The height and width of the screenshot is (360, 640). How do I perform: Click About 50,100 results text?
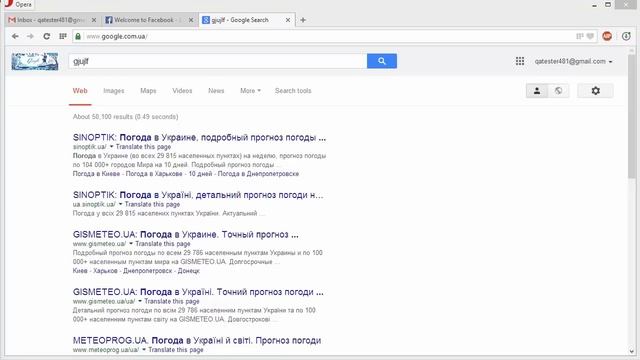coord(125,117)
